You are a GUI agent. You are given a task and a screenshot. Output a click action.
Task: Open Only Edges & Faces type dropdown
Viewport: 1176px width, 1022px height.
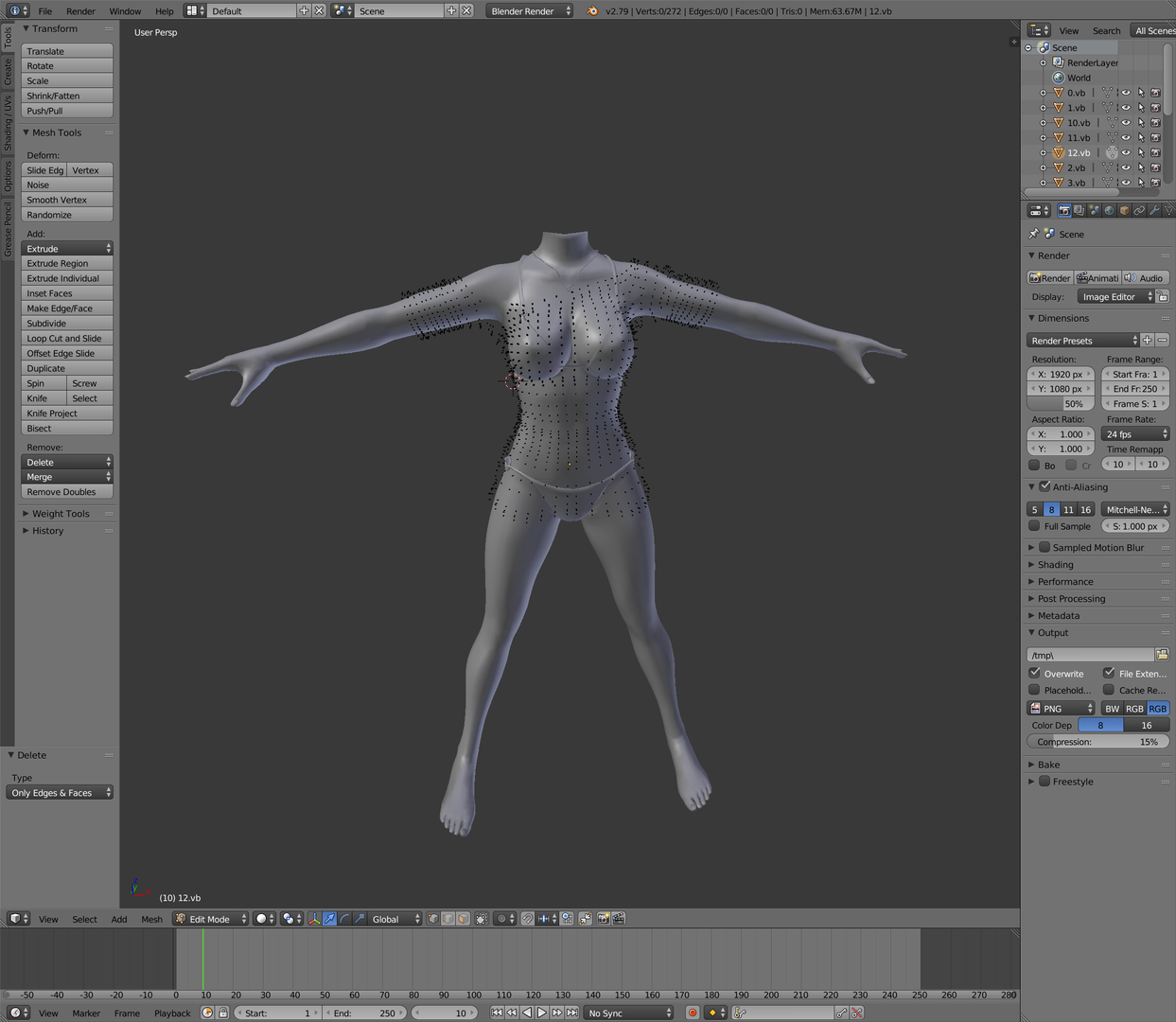point(60,793)
